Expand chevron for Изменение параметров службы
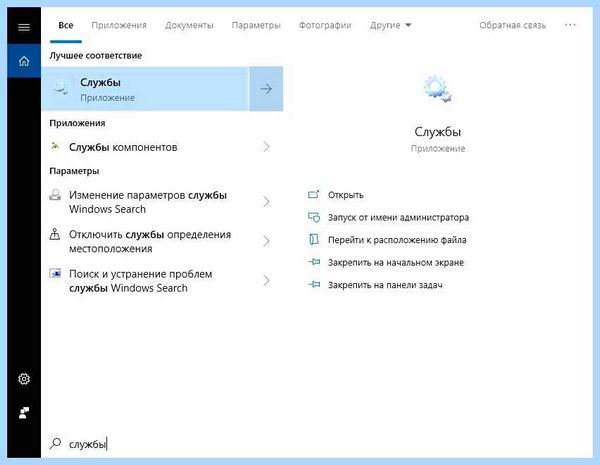The height and width of the screenshot is (465, 600). (266, 202)
